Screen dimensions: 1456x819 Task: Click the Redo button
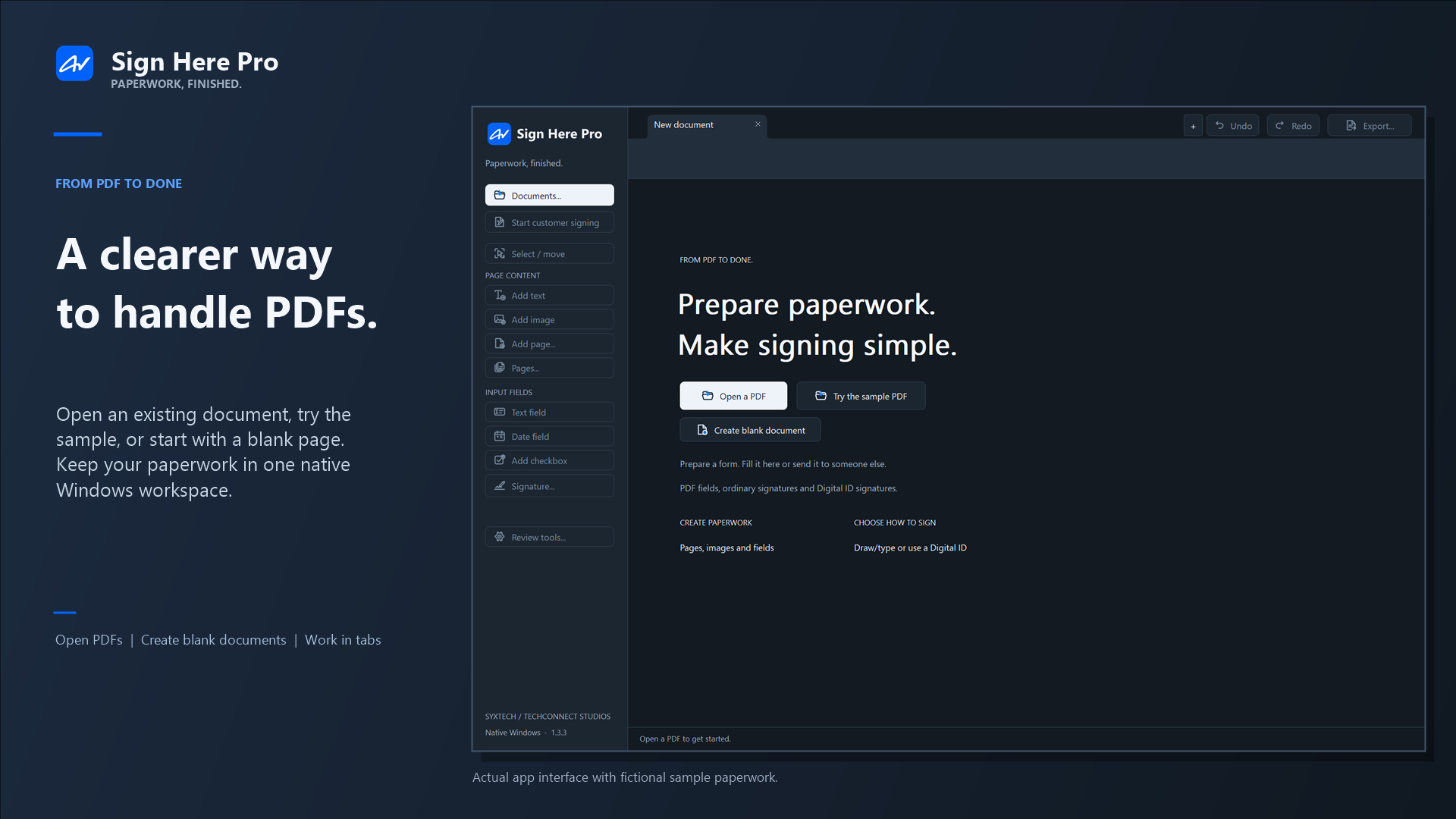[1293, 126]
